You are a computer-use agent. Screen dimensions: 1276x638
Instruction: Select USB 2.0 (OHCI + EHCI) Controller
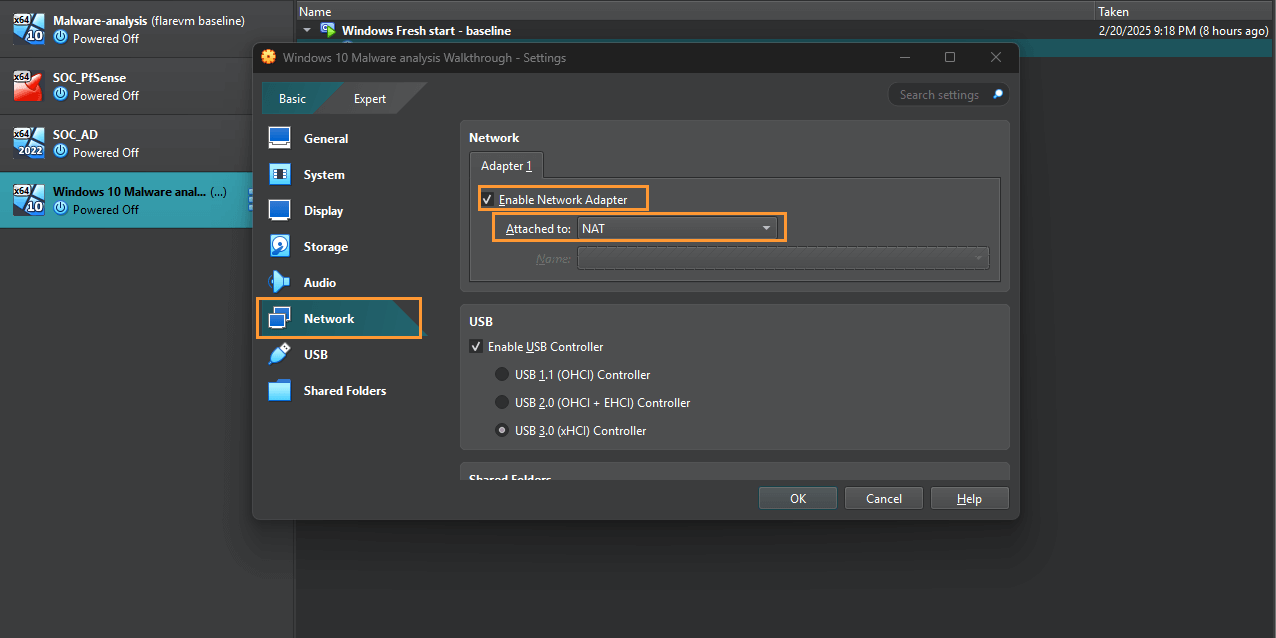pos(502,403)
